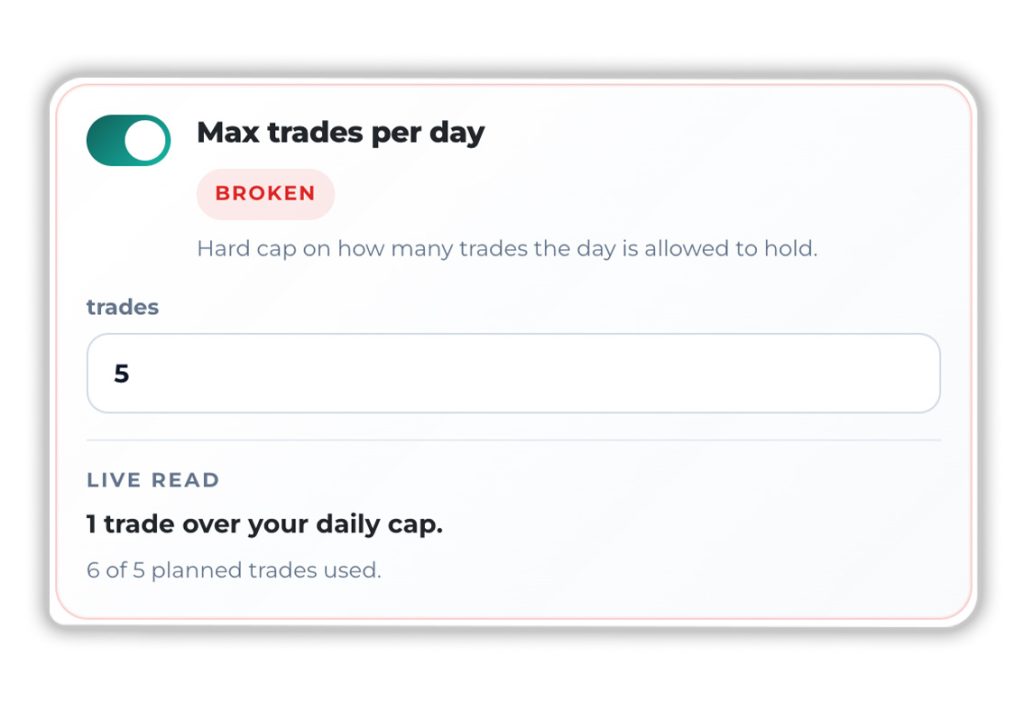This screenshot has height=713, width=1024.
Task: Click the red BROKEN status badge
Action: click(265, 194)
